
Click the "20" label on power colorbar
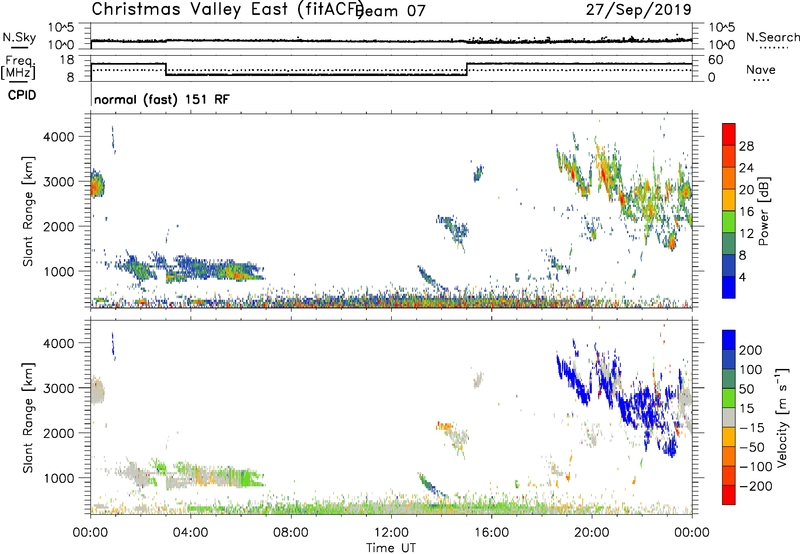pos(746,190)
